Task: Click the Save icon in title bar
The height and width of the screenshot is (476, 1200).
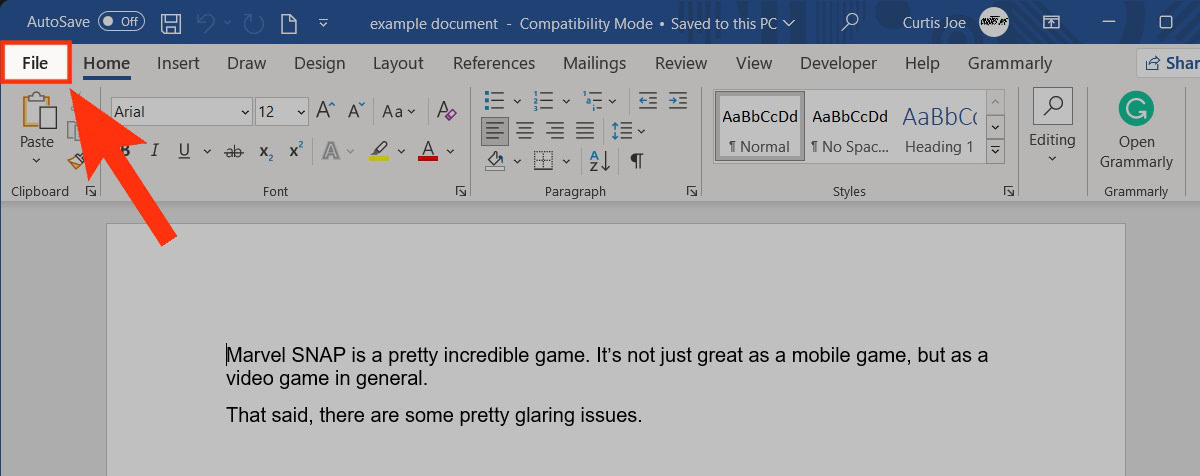Action: [x=171, y=22]
